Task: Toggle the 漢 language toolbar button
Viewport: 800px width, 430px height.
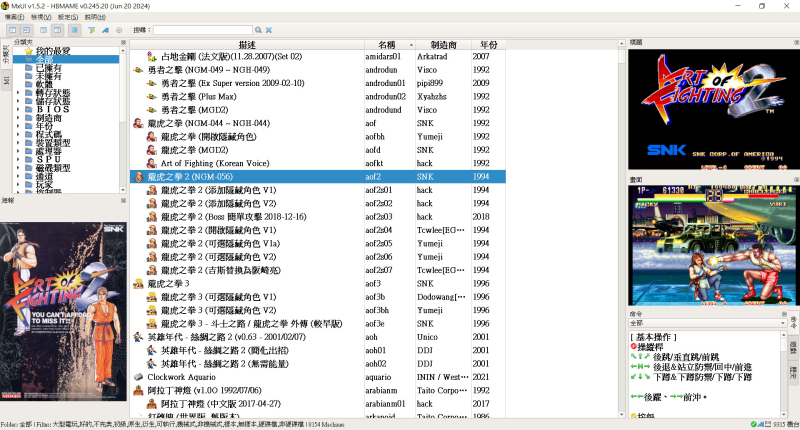Action: (74, 30)
